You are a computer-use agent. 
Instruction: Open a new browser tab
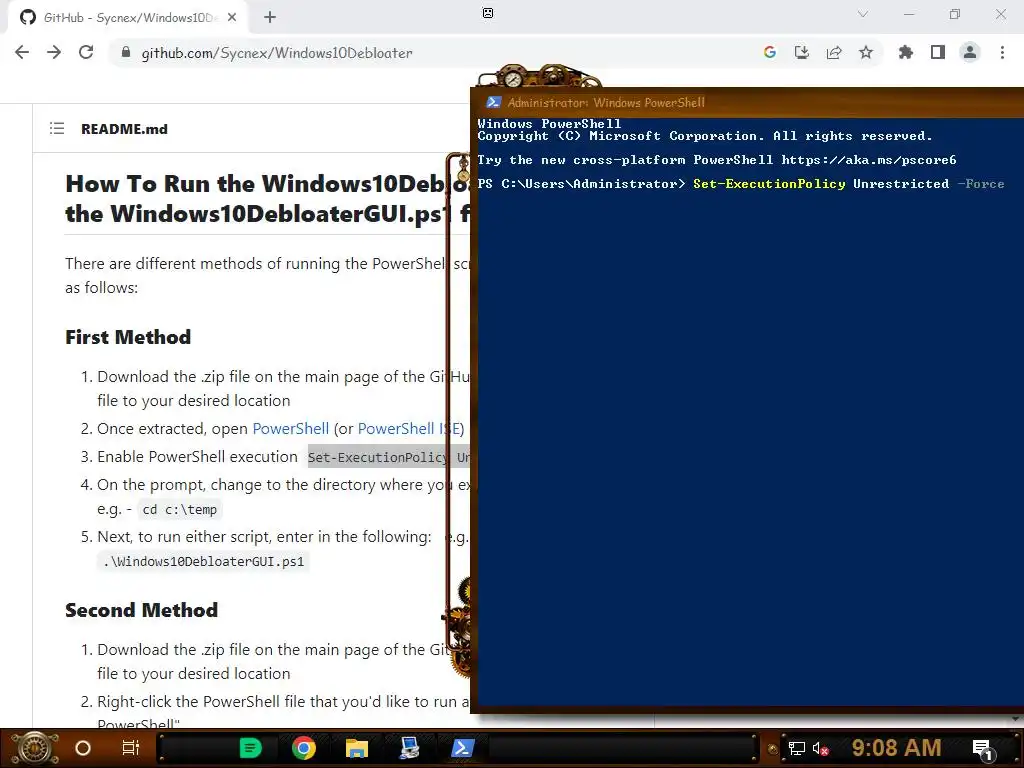[x=270, y=18]
